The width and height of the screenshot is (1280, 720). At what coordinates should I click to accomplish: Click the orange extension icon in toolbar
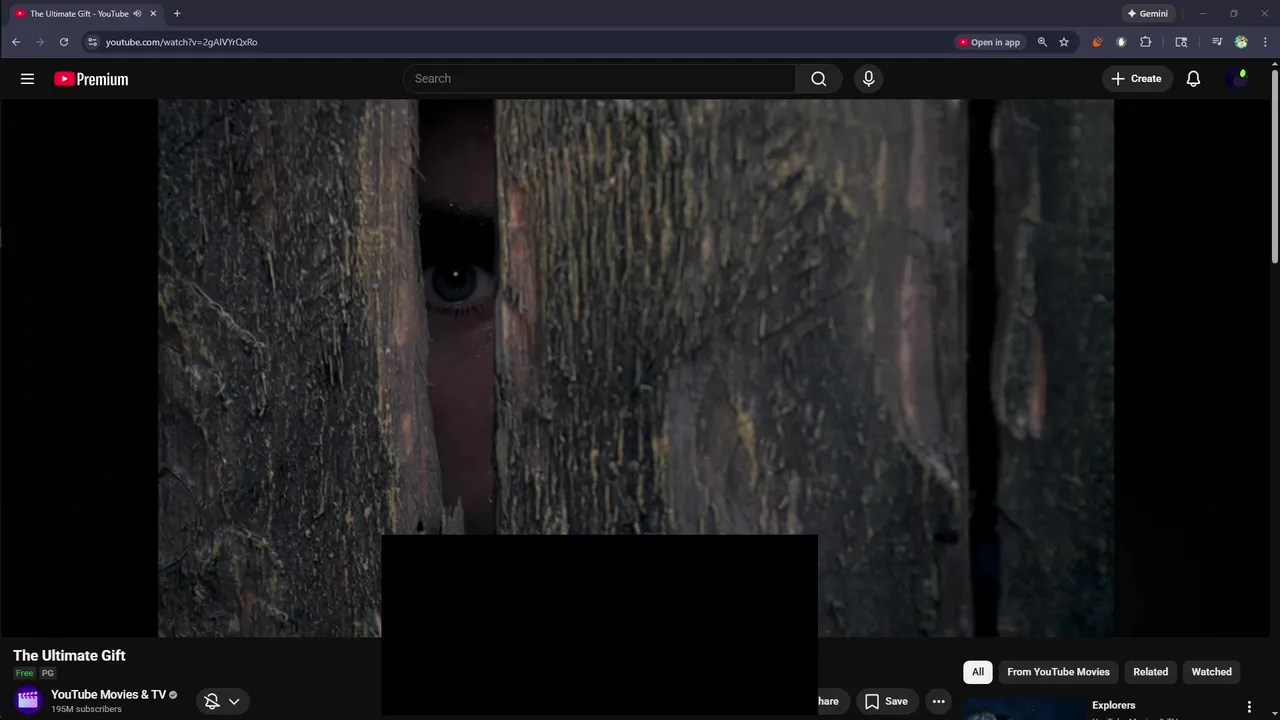(x=1097, y=42)
